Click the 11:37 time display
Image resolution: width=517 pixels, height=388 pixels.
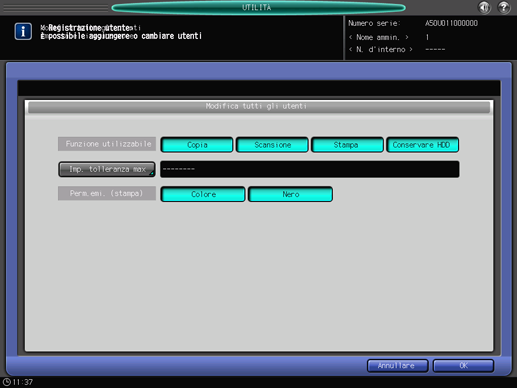coord(23,382)
